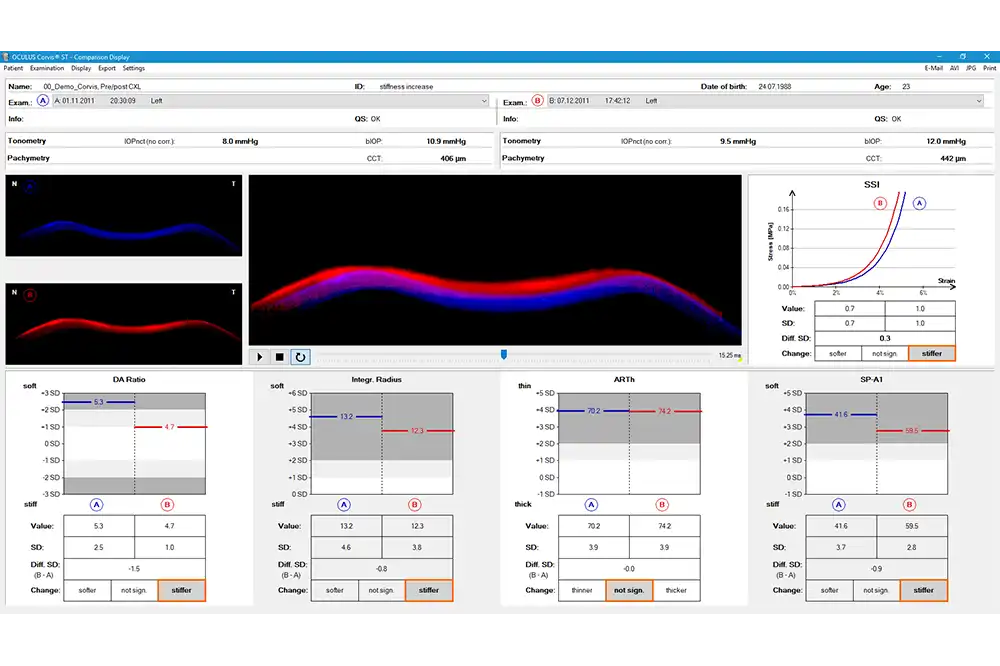Click the Print button
Viewport: 1000px width, 666px height.
point(989,68)
